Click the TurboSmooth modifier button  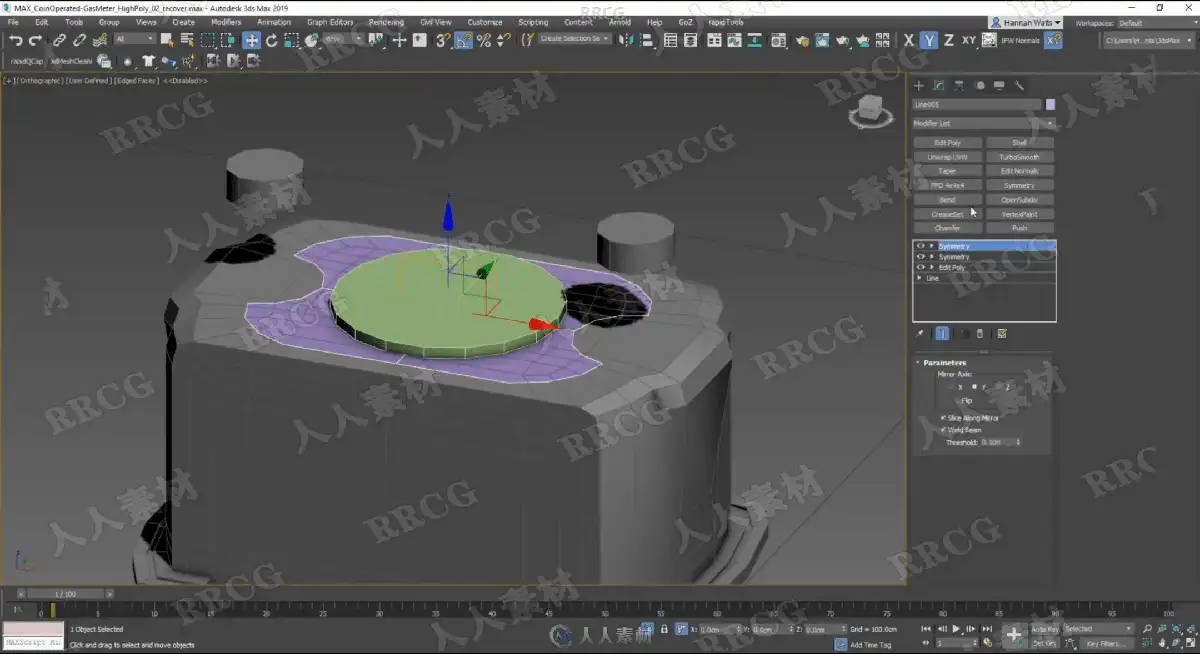[x=1020, y=157]
